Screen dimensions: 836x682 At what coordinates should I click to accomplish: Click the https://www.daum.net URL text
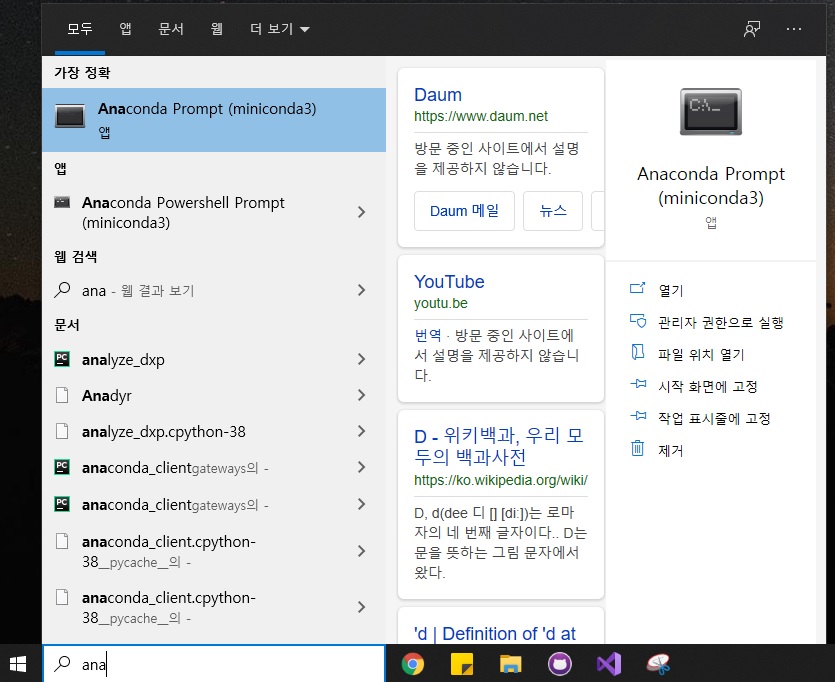(x=480, y=116)
